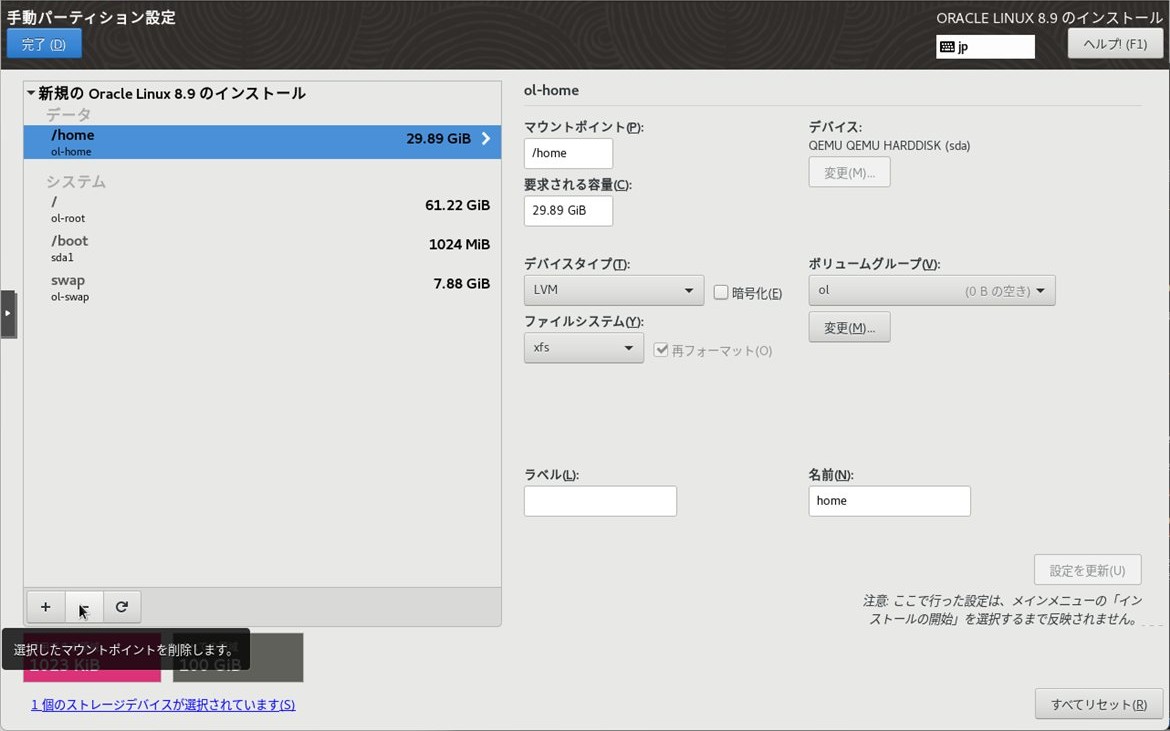1170x731 pixels.
Task: Click the 要求される容量 29.89 GiB field
Action: click(568, 210)
